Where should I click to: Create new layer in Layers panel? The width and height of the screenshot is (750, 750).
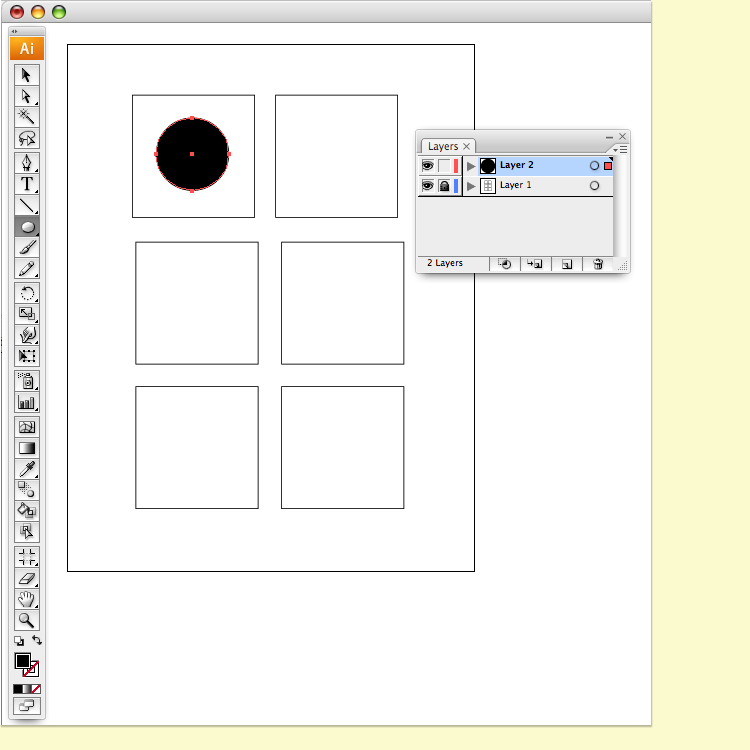[x=566, y=264]
